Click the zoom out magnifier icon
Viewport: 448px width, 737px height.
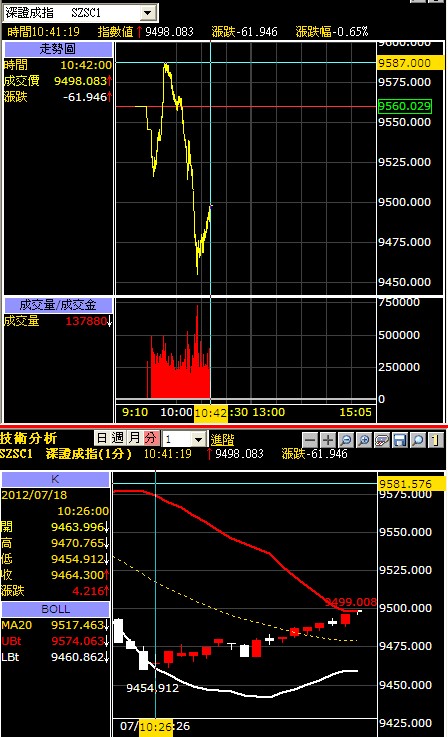click(x=346, y=440)
